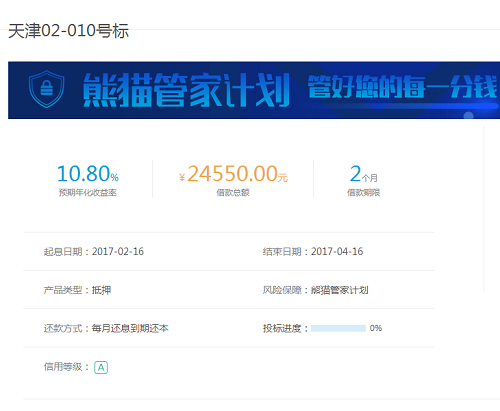Click the 0% bid progress value
500x411 pixels.
[376, 328]
